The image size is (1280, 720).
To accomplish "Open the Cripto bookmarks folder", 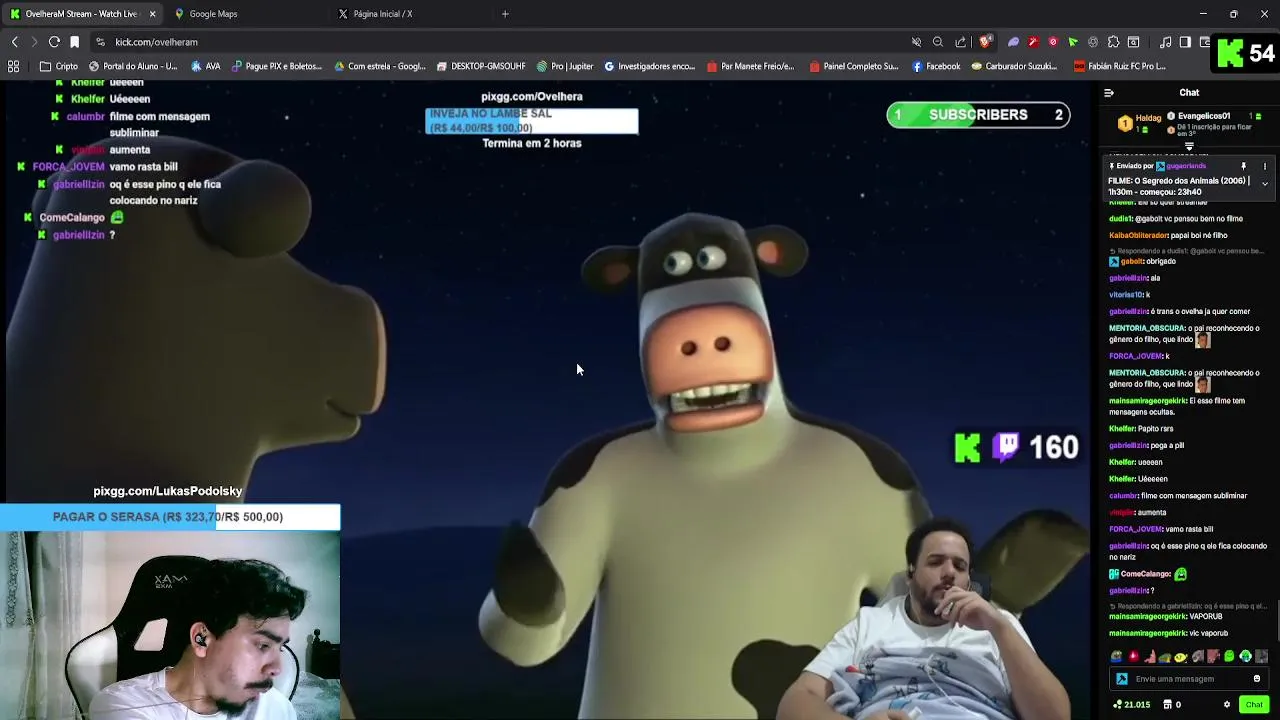I will coord(59,66).
